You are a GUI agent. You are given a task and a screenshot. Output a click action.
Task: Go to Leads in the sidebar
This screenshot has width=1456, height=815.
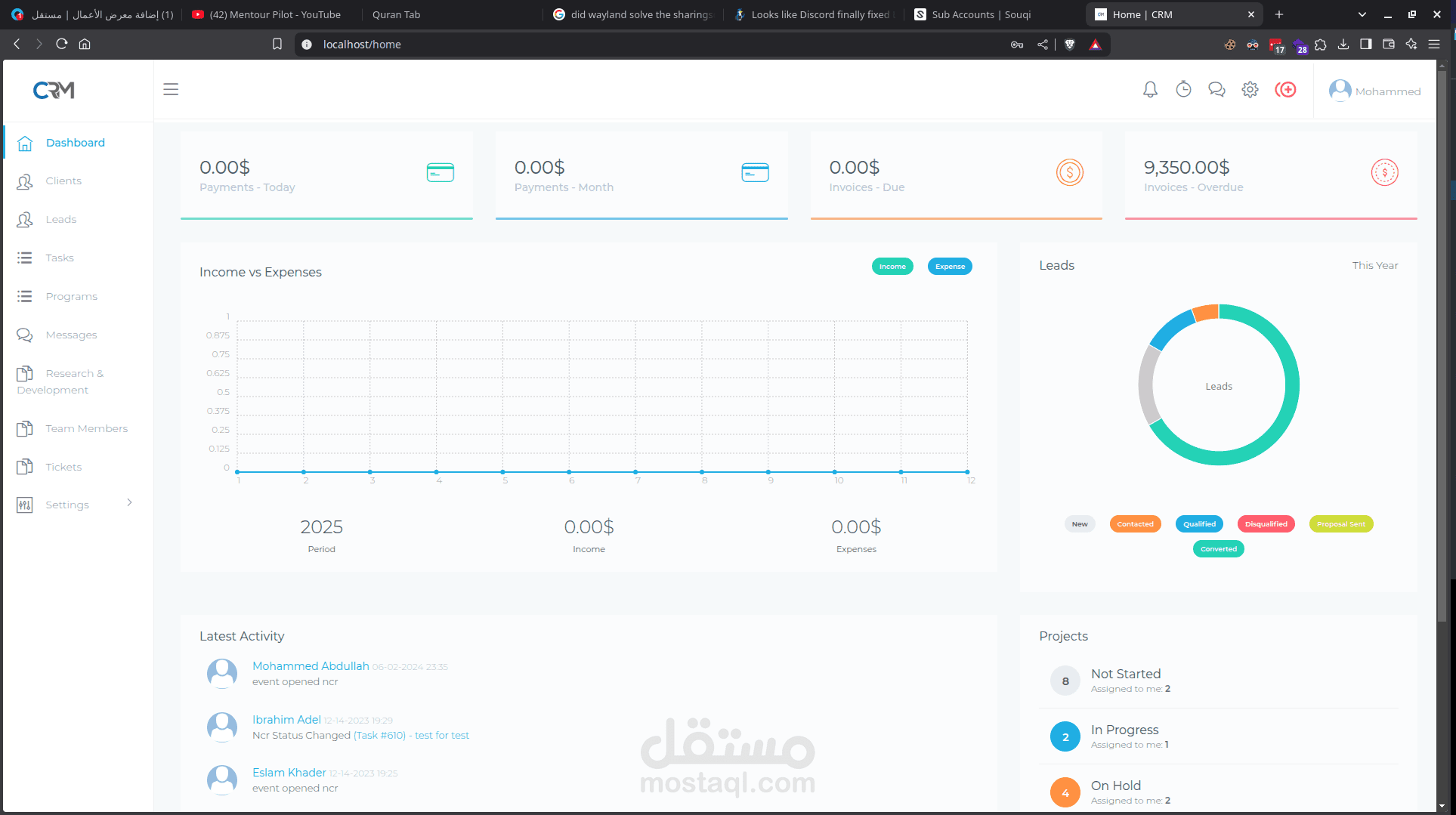coord(60,220)
